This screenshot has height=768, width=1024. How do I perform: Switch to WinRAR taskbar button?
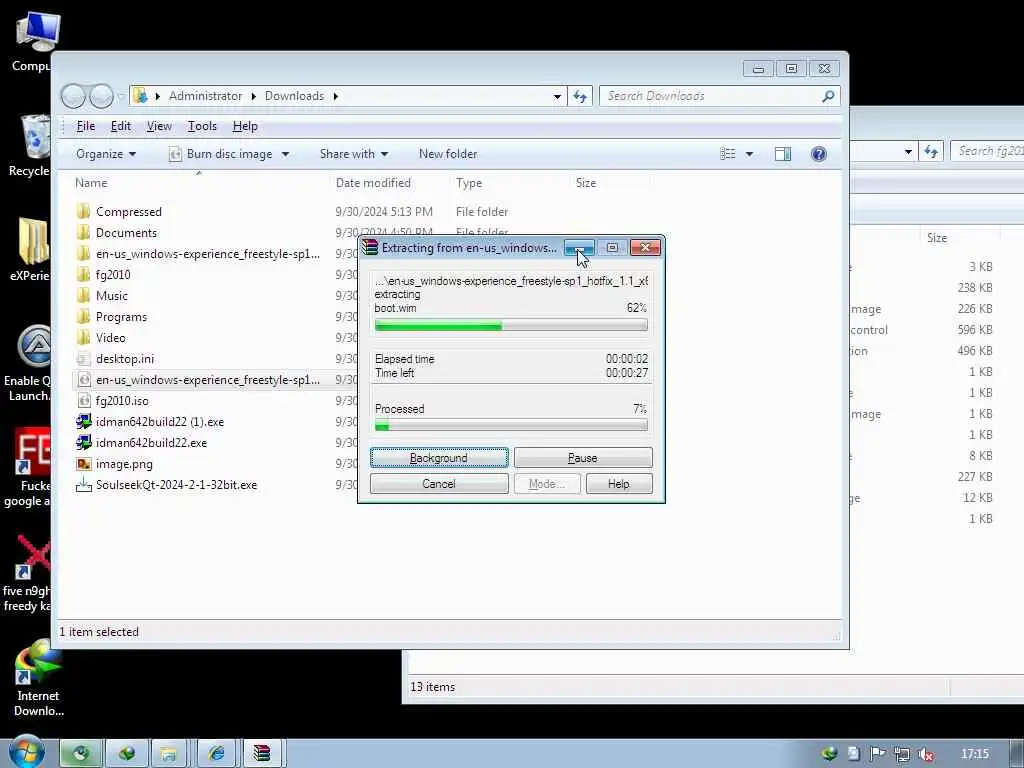[x=263, y=754]
